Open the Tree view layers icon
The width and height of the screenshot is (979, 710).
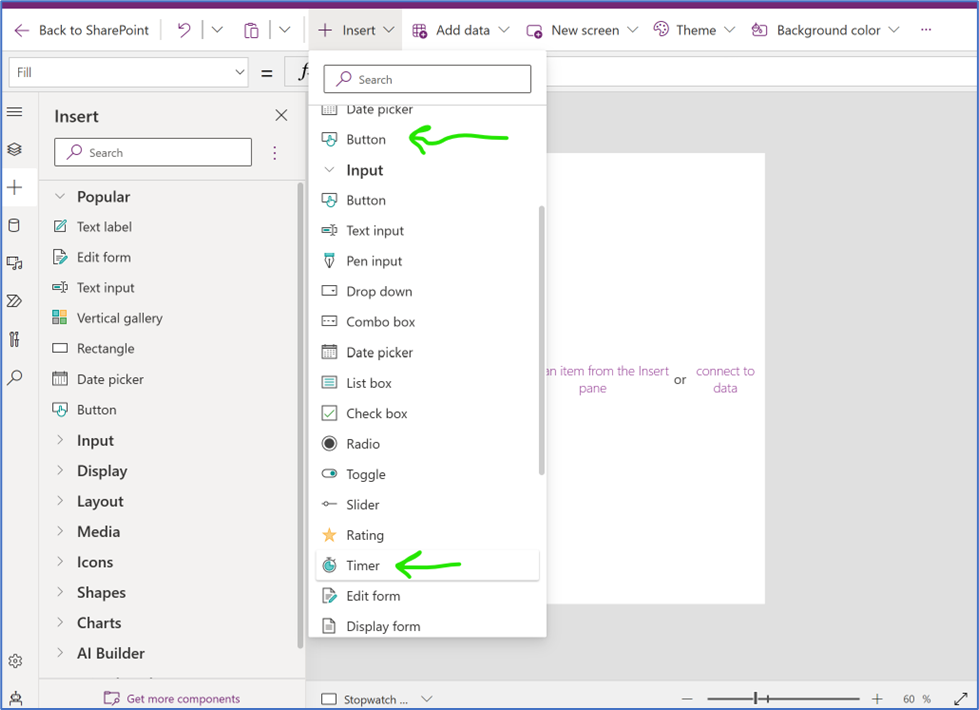point(14,149)
